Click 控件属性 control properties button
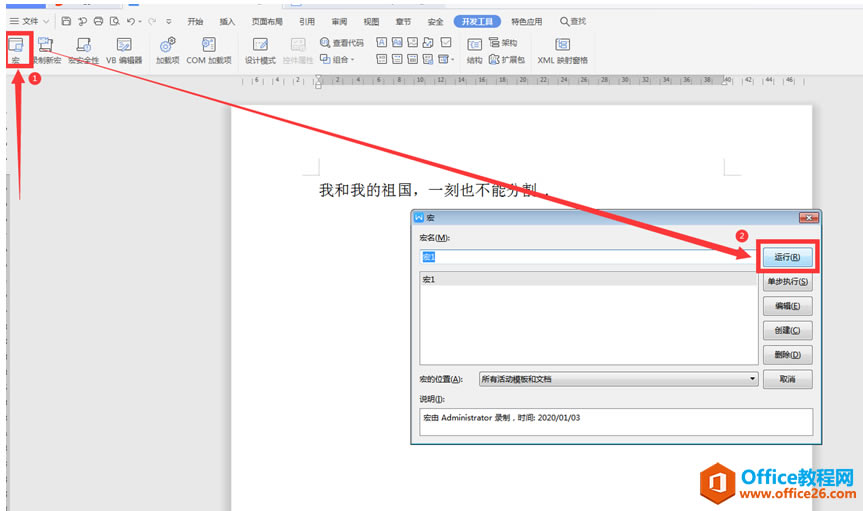Viewport: 863px width, 511px height. click(298, 51)
